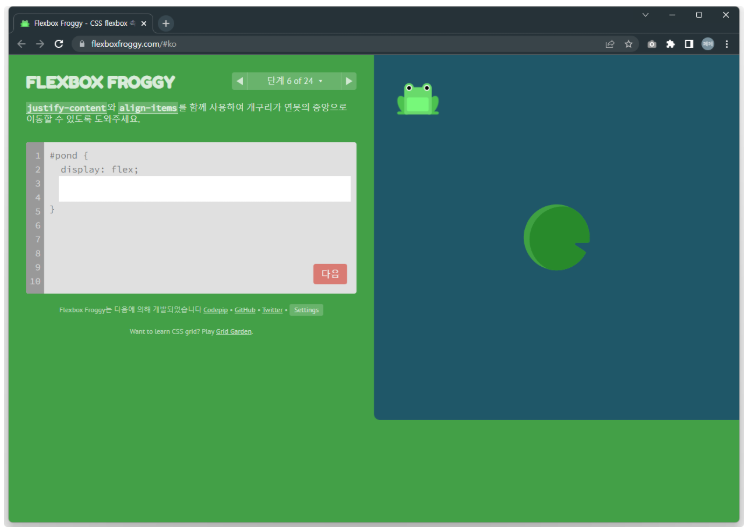Open the level 6 of 24 selector

294,81
